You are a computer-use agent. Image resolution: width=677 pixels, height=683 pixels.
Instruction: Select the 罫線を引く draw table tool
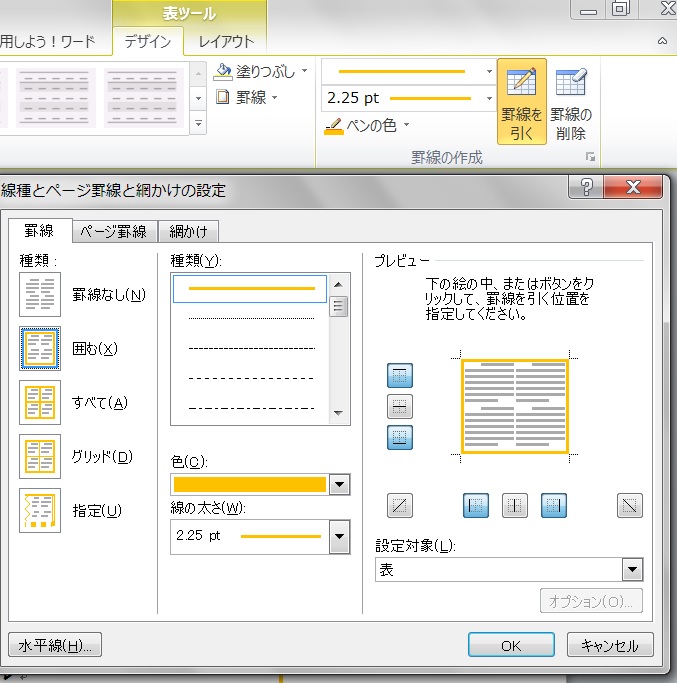(x=521, y=101)
